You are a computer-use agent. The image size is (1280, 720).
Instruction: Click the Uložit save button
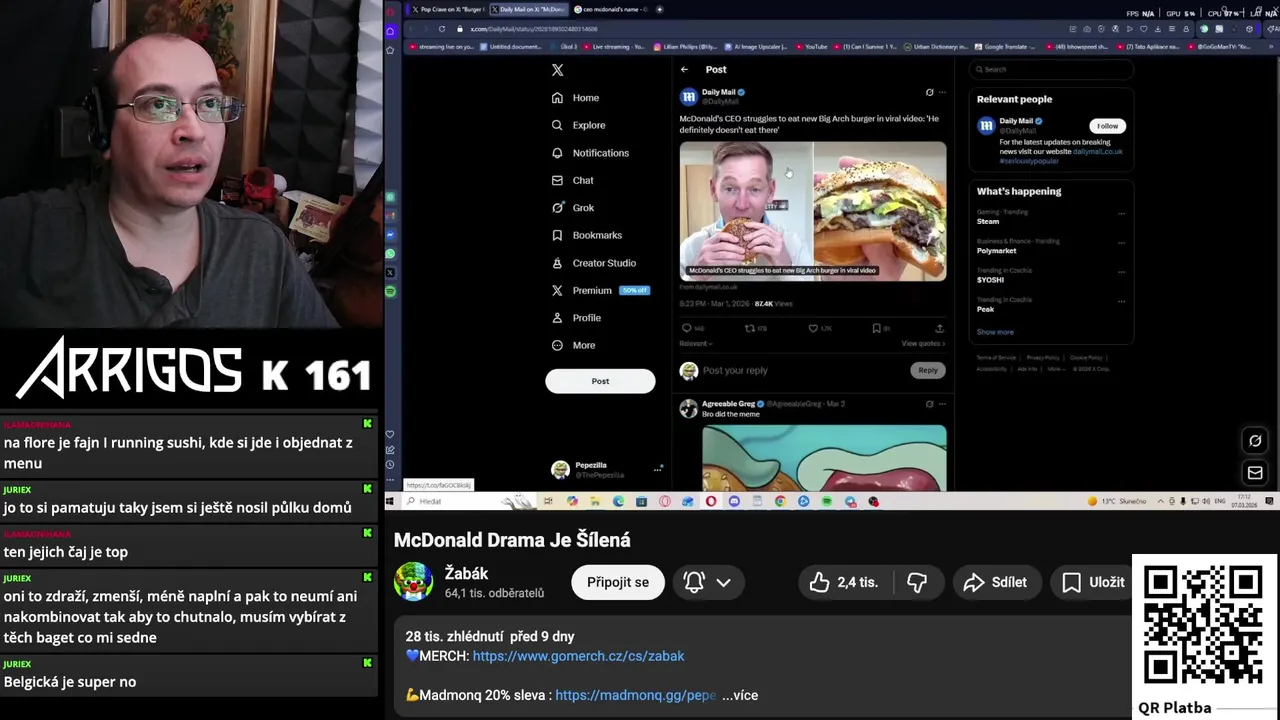(1093, 582)
